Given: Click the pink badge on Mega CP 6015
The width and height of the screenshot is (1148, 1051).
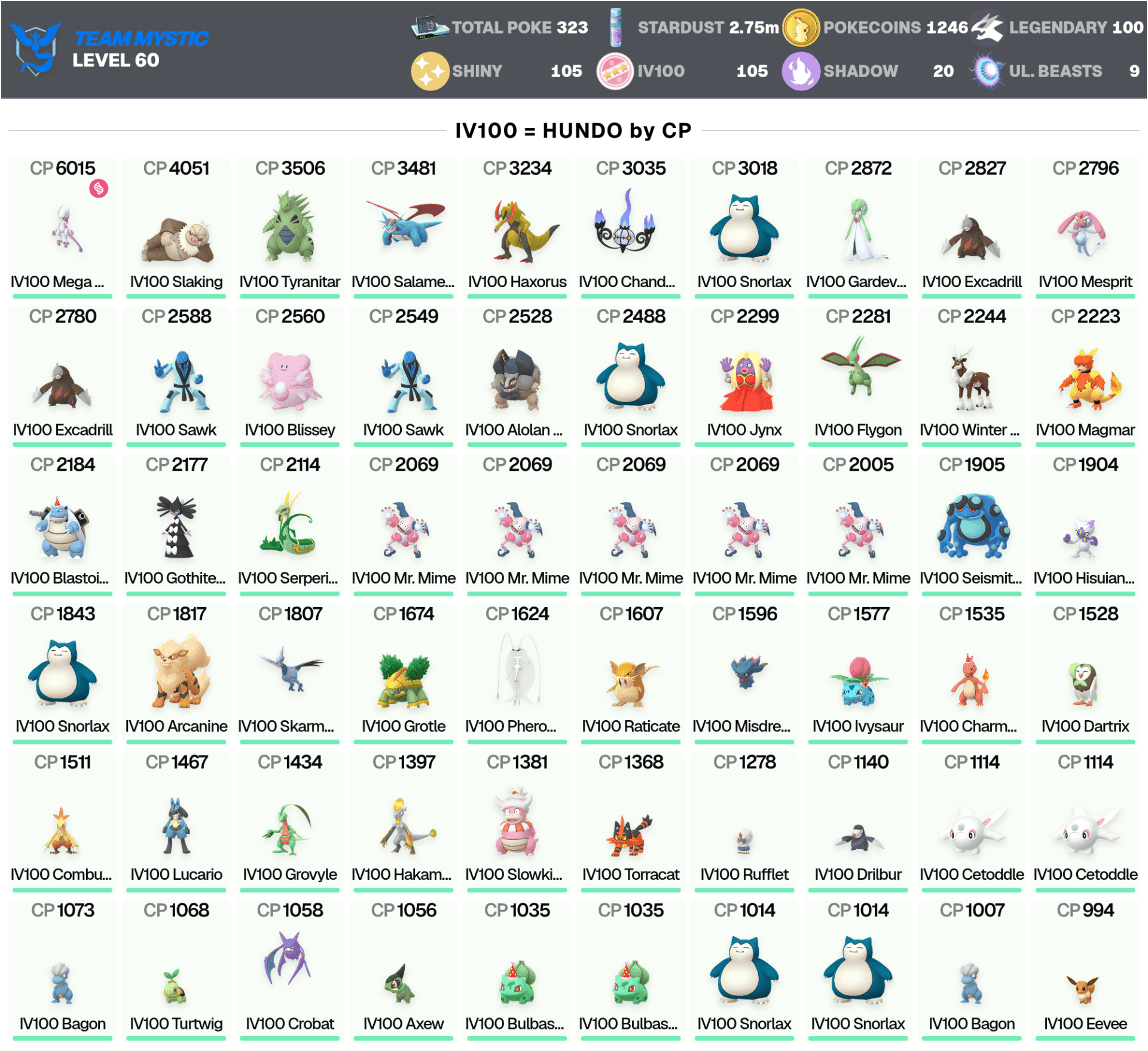Looking at the screenshot, I should point(99,188).
